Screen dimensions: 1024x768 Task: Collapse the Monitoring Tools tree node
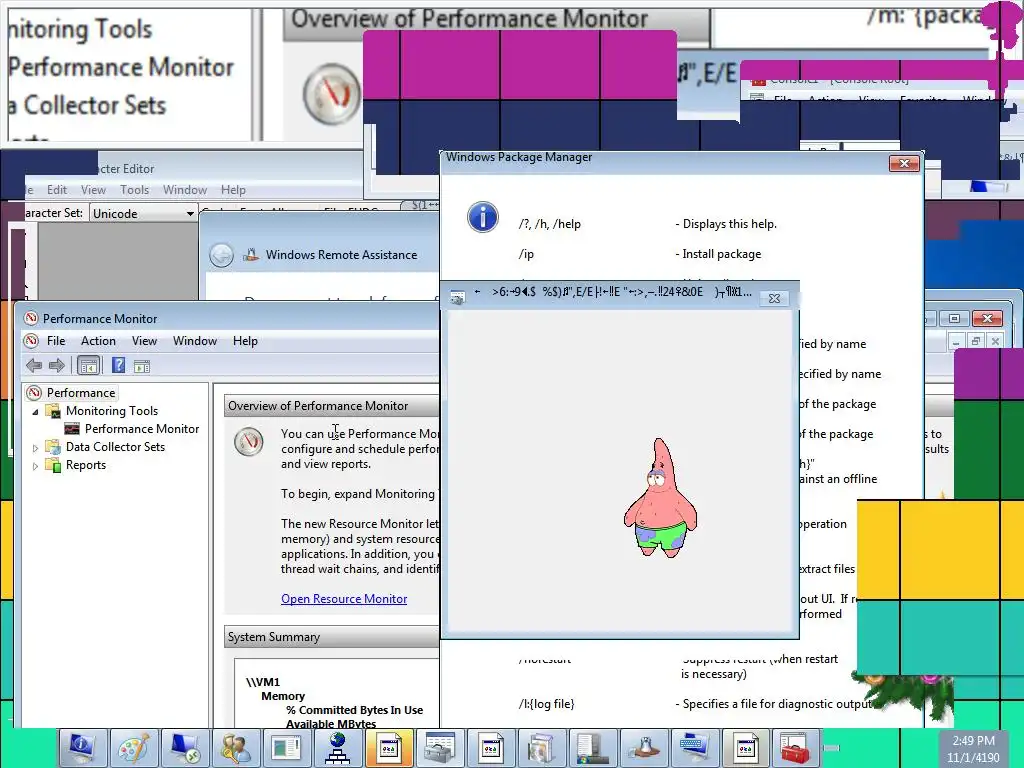tap(35, 411)
